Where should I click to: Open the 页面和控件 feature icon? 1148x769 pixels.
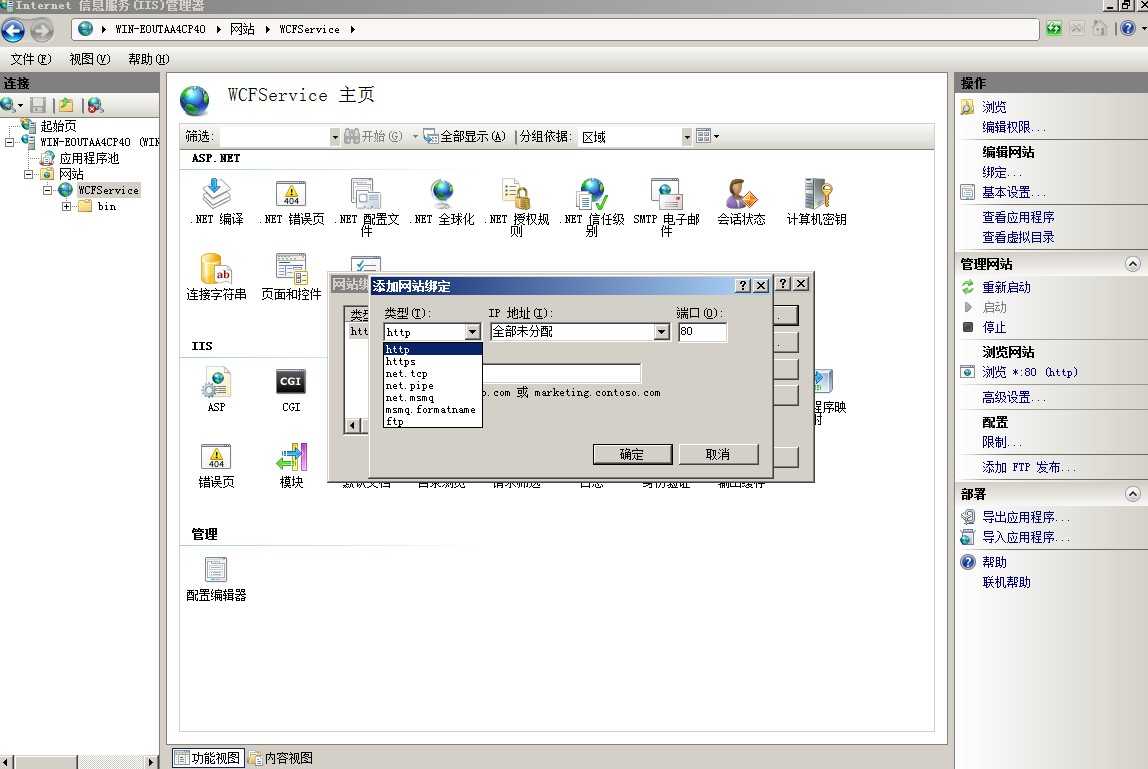(x=291, y=277)
